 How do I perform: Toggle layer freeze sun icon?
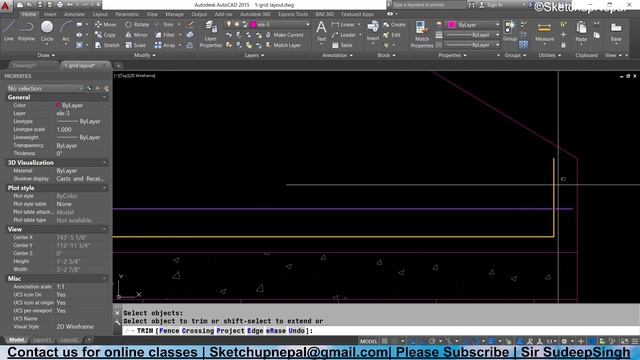[x=236, y=24]
